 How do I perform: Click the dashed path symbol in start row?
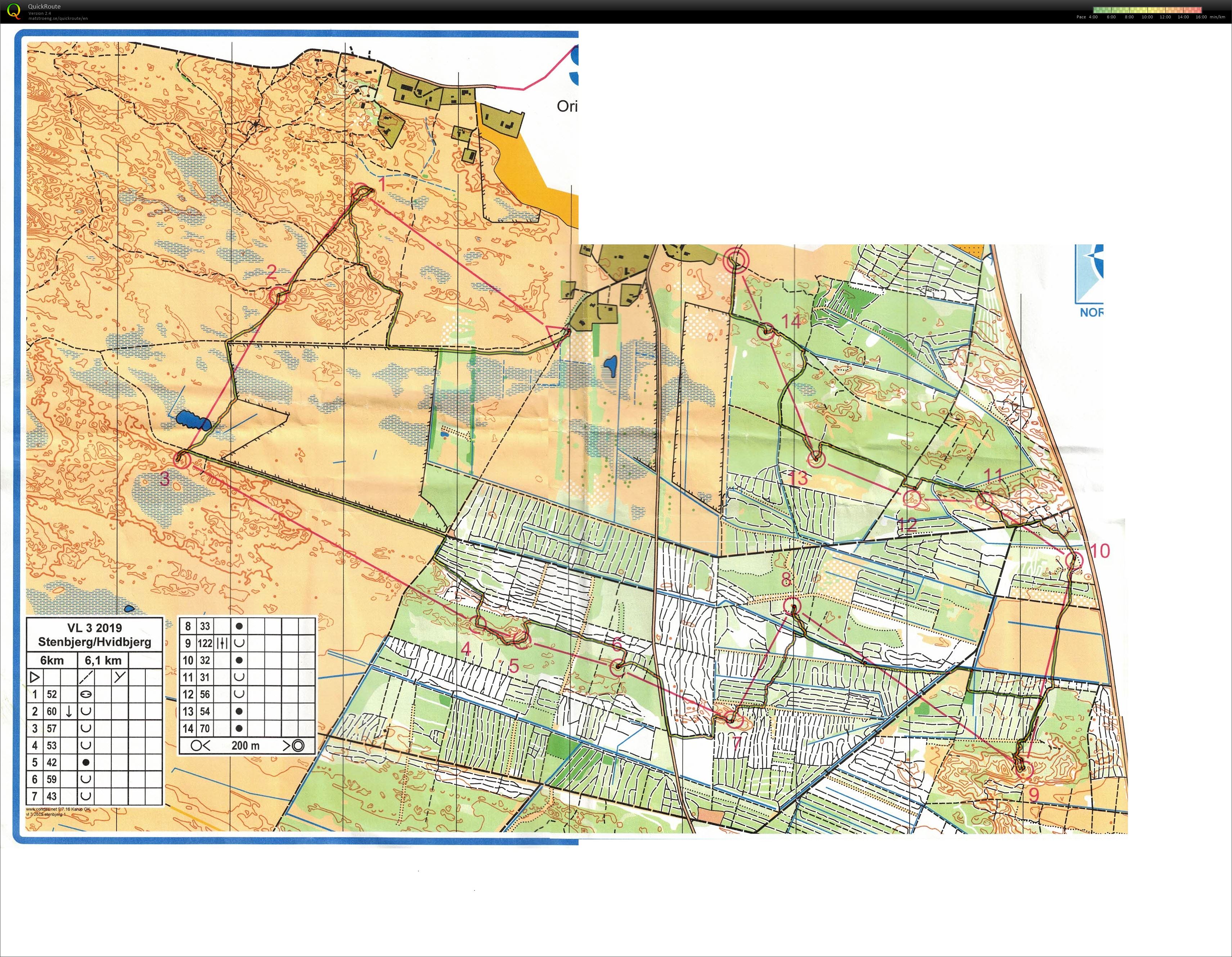point(86,677)
